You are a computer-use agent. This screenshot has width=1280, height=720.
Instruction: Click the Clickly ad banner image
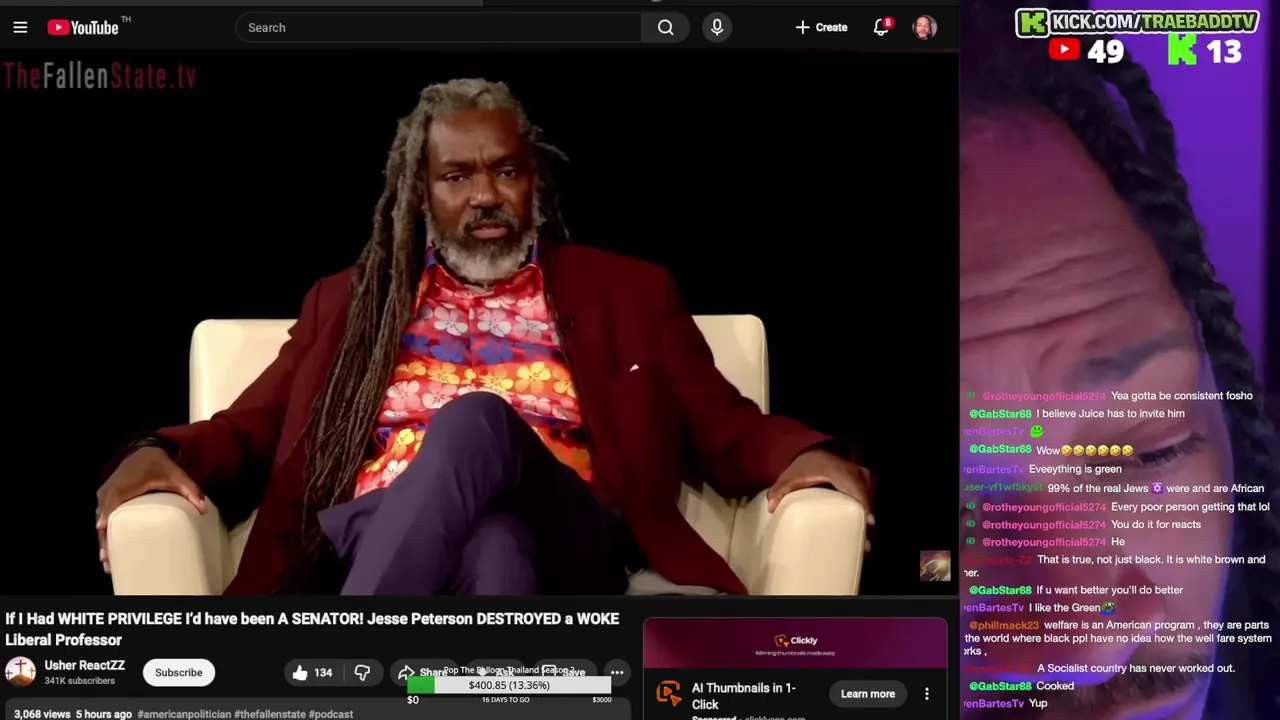795,643
